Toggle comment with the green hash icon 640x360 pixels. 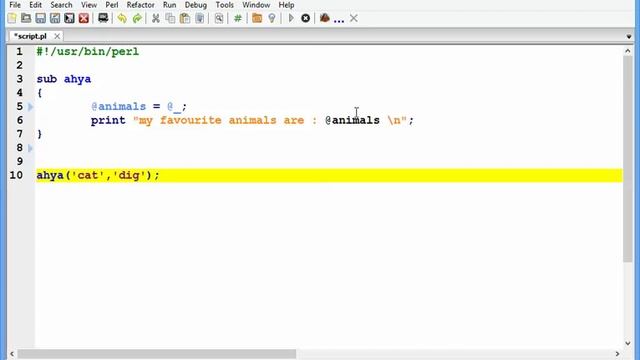click(x=238, y=18)
